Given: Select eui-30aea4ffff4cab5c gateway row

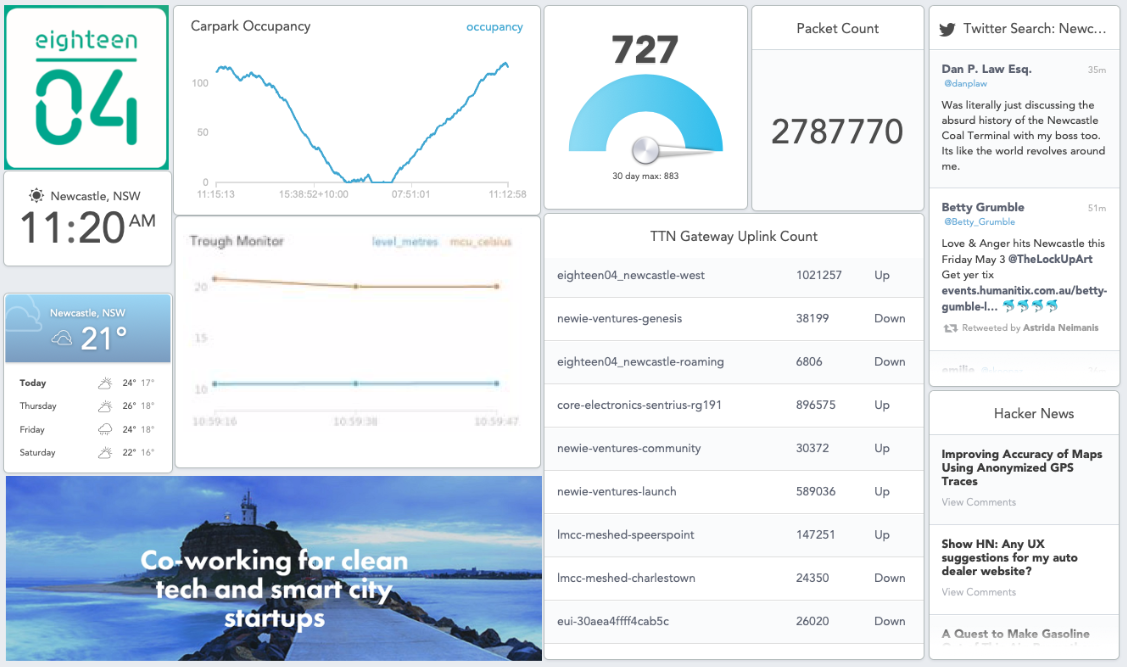Looking at the screenshot, I should 733,621.
